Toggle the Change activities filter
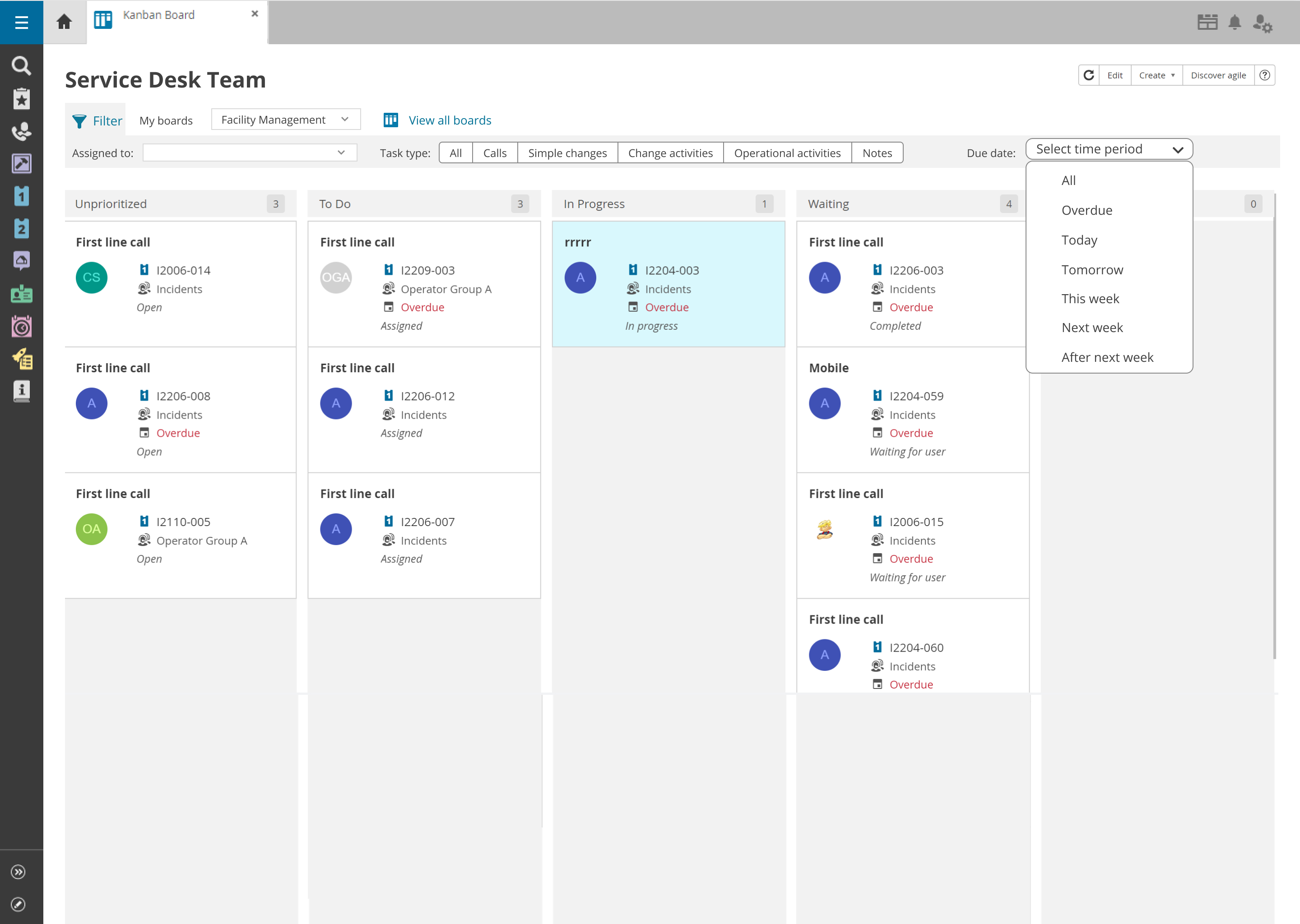 click(x=670, y=152)
